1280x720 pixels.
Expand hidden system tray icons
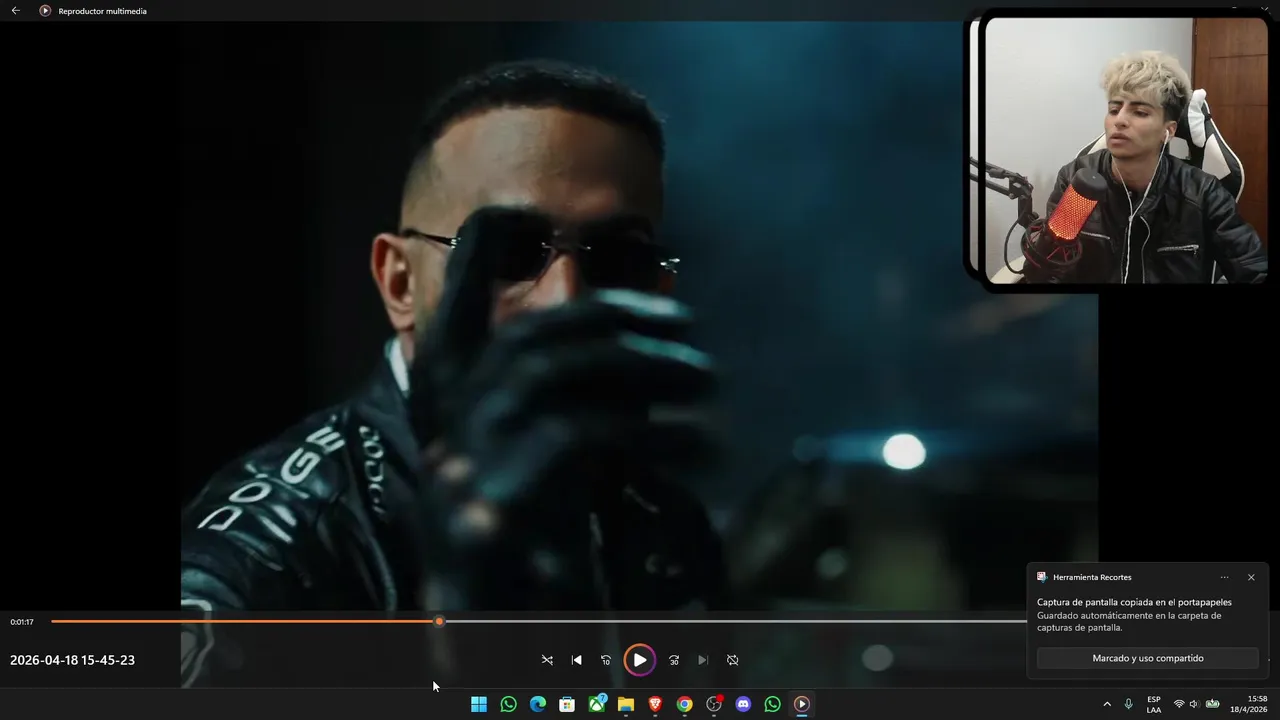pyautogui.click(x=1106, y=704)
